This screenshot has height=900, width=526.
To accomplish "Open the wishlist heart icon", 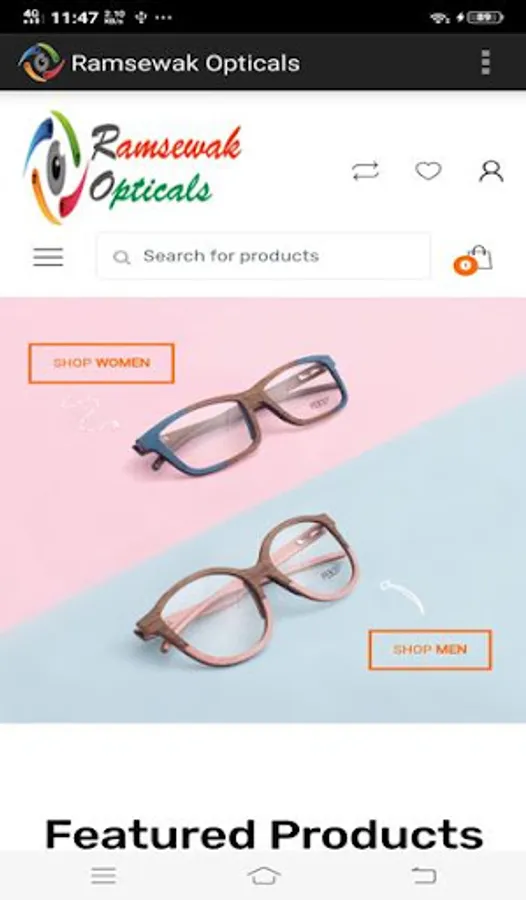I will [x=428, y=171].
